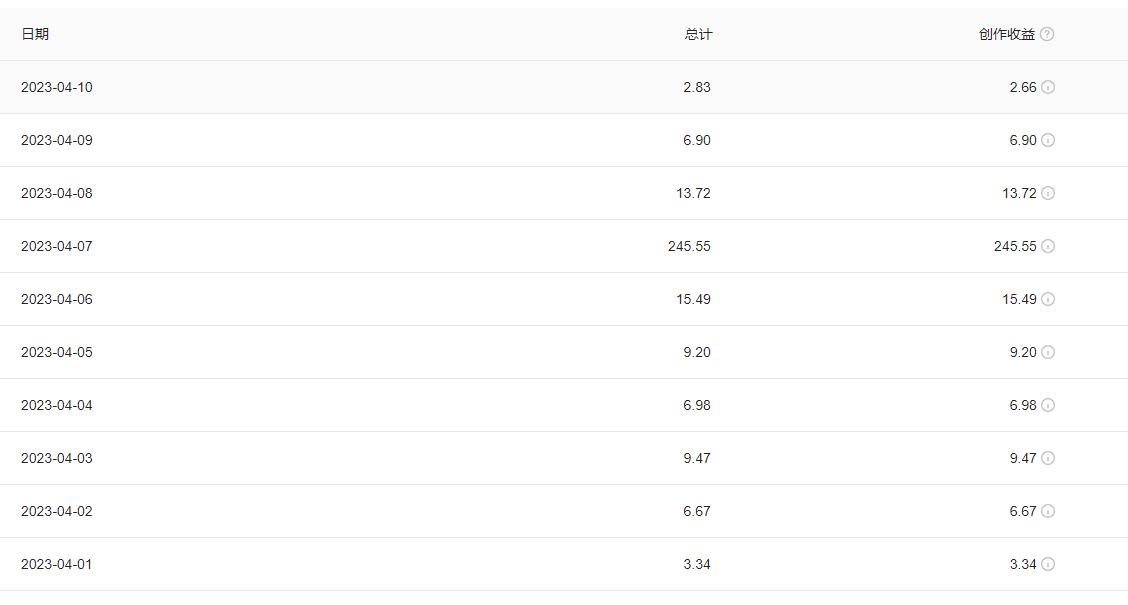Select total value 245.55 in 总计 column

tap(689, 246)
